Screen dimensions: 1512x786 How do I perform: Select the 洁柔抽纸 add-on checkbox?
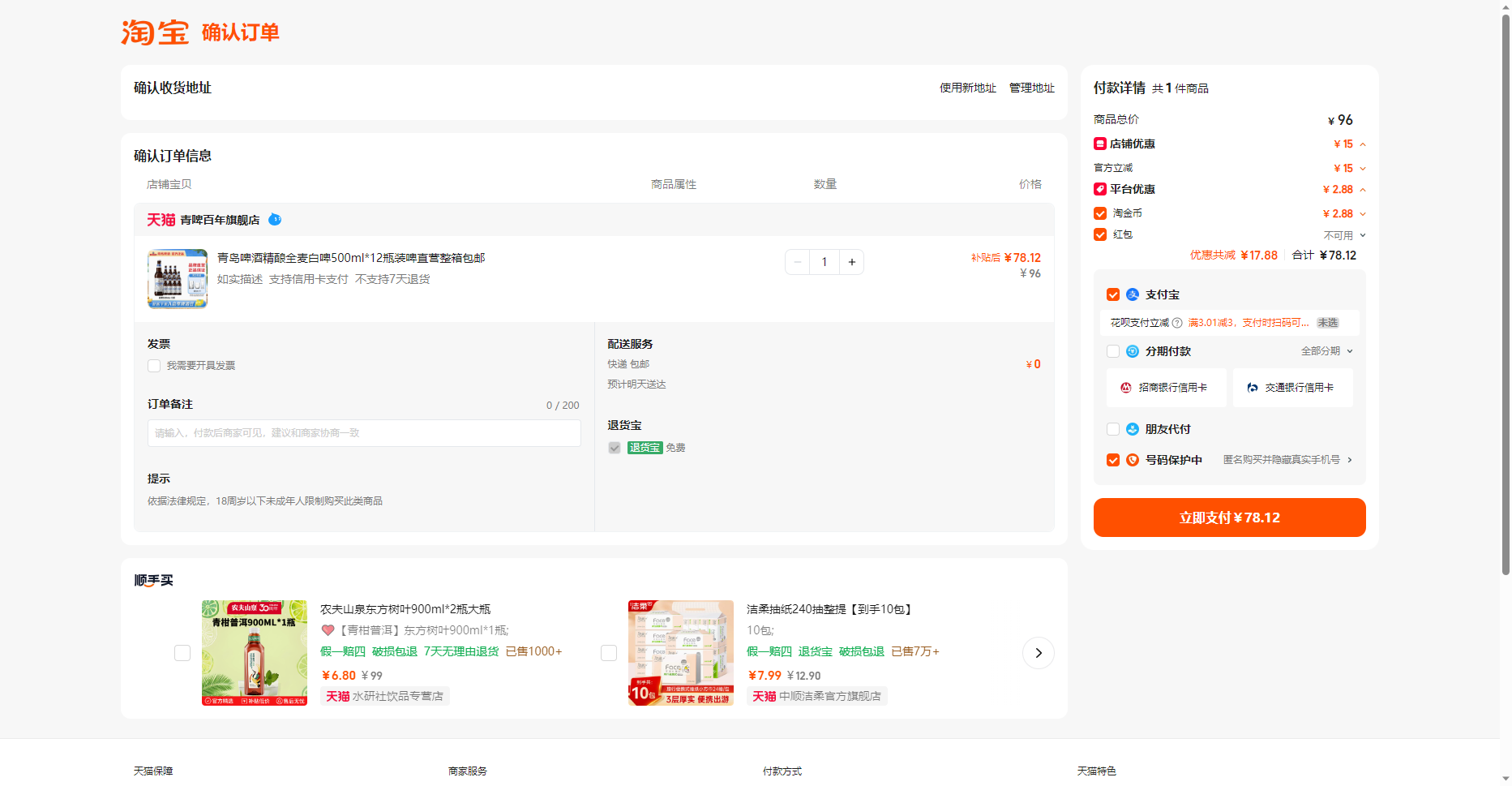pyautogui.click(x=609, y=653)
